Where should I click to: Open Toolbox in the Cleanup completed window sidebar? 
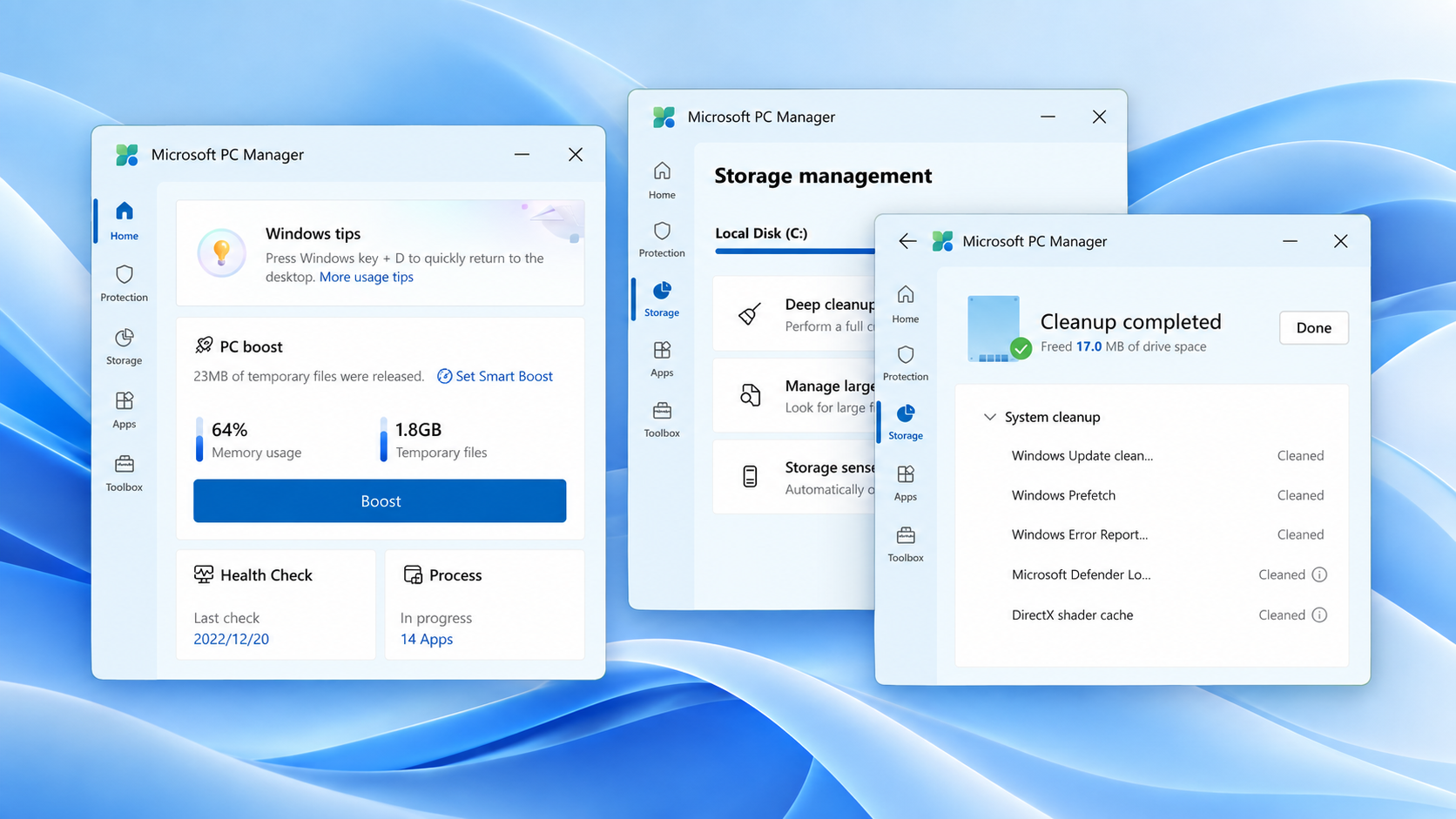click(906, 544)
